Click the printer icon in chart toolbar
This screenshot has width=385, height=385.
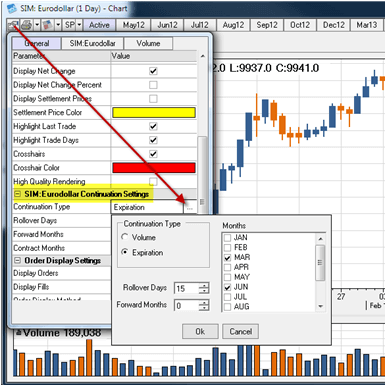pos(26,25)
